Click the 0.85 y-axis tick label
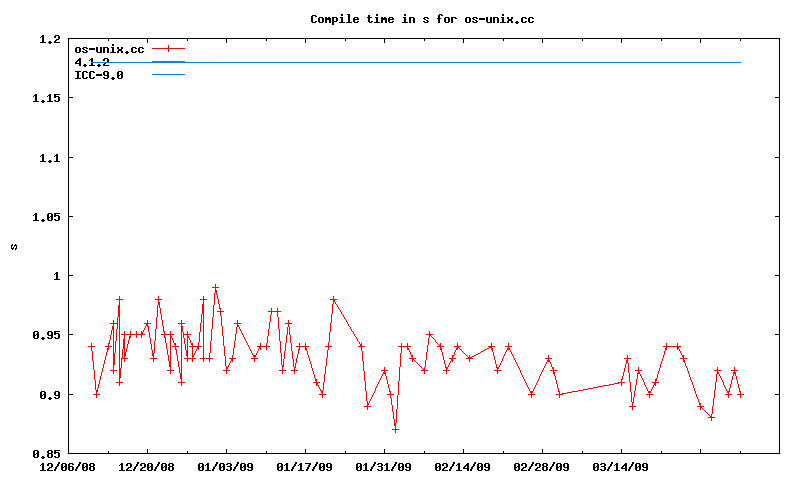 pyautogui.click(x=46, y=454)
